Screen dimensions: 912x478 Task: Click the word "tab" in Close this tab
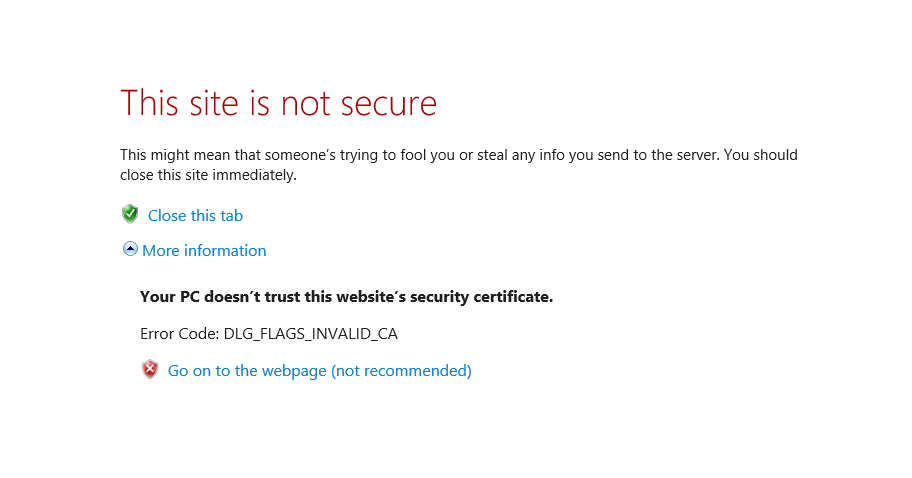tap(231, 216)
